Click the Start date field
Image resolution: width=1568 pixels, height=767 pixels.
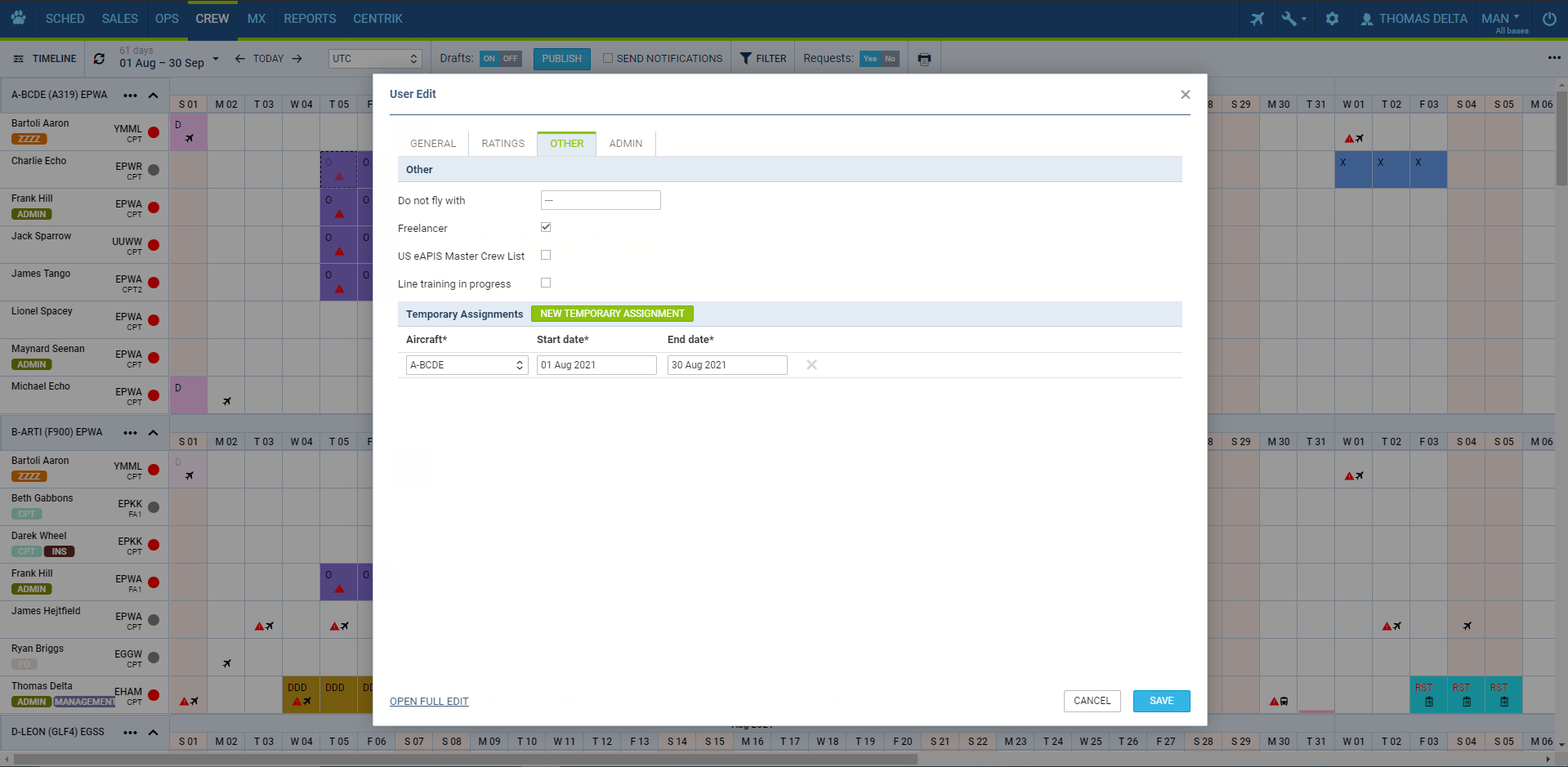coord(596,365)
